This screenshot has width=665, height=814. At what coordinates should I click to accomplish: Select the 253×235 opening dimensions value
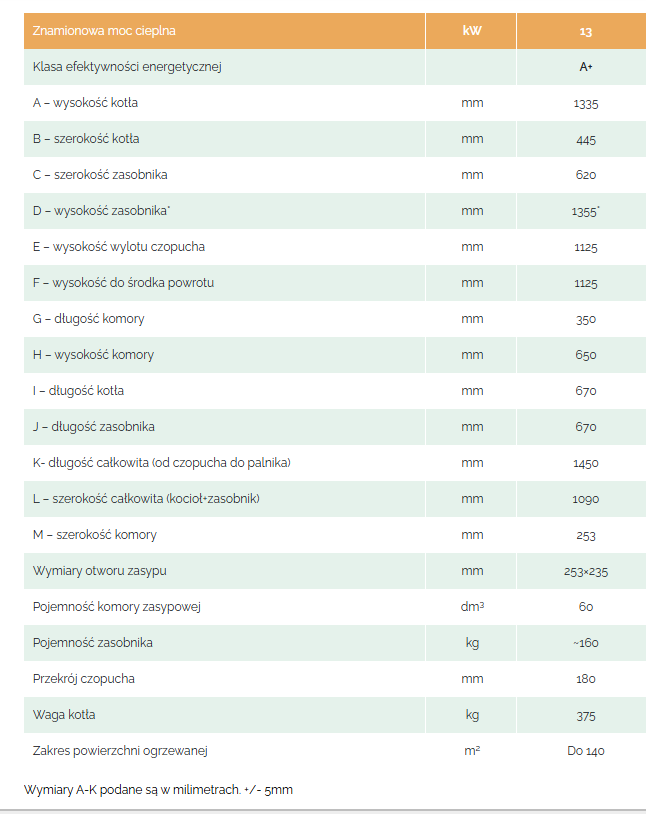(x=586, y=571)
